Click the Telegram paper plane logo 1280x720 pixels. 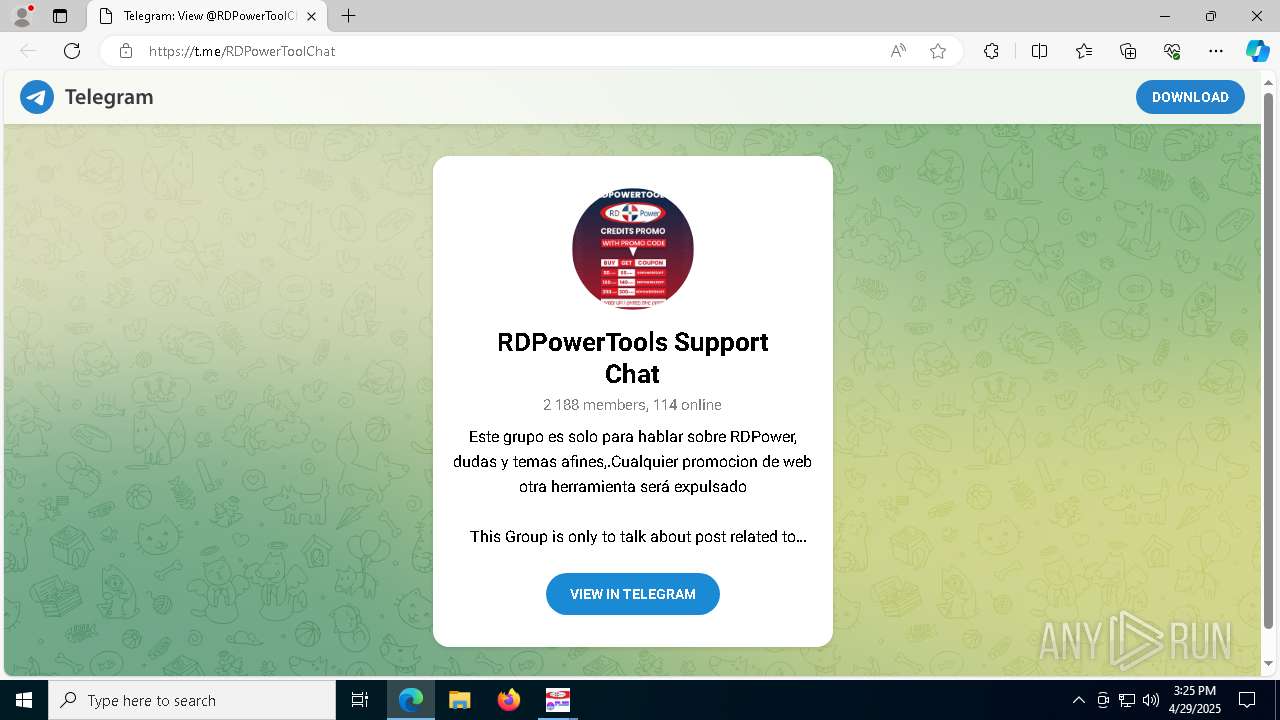[37, 97]
